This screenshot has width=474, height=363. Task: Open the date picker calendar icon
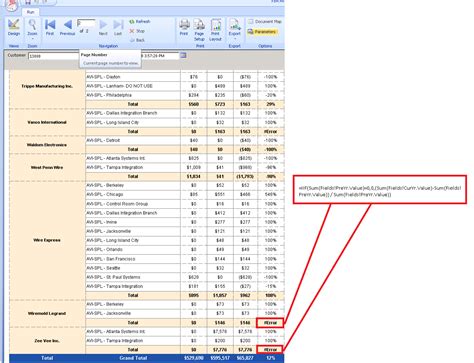click(183, 55)
